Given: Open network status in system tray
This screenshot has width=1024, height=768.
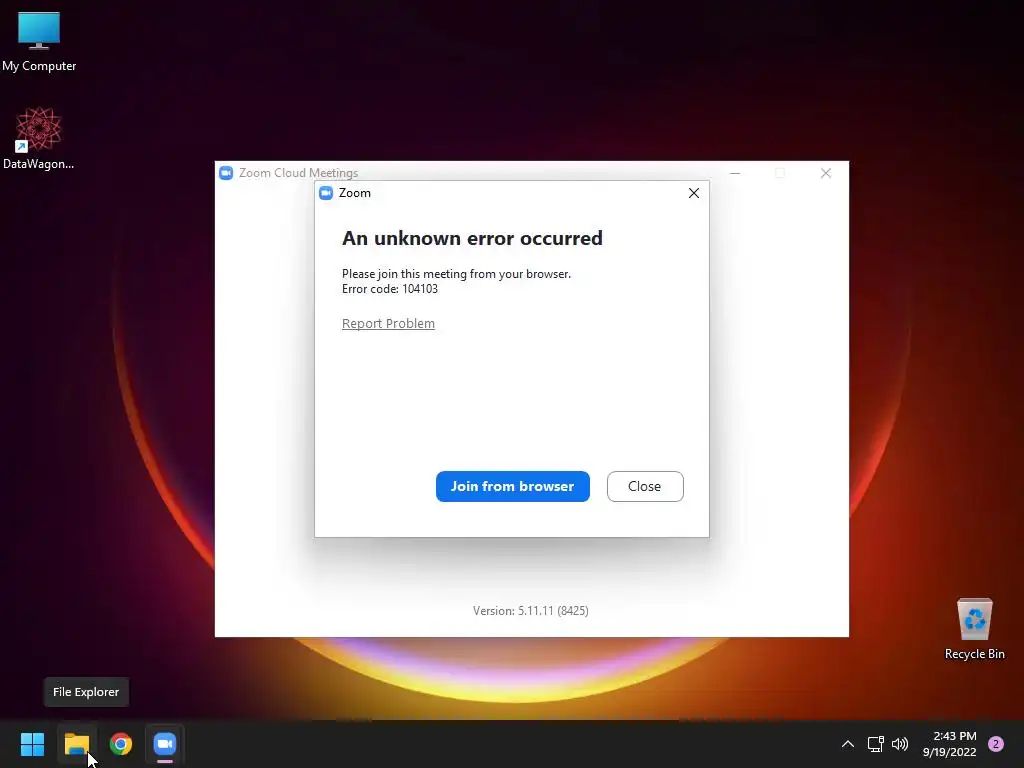Looking at the screenshot, I should pyautogui.click(x=875, y=744).
